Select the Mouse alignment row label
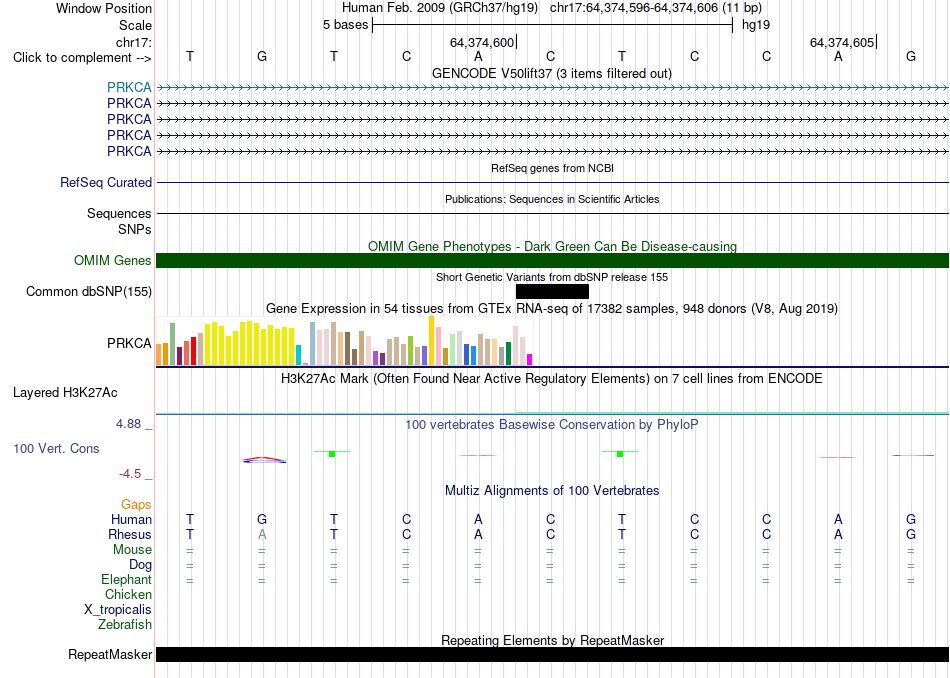The height and width of the screenshot is (678, 950). tap(132, 550)
